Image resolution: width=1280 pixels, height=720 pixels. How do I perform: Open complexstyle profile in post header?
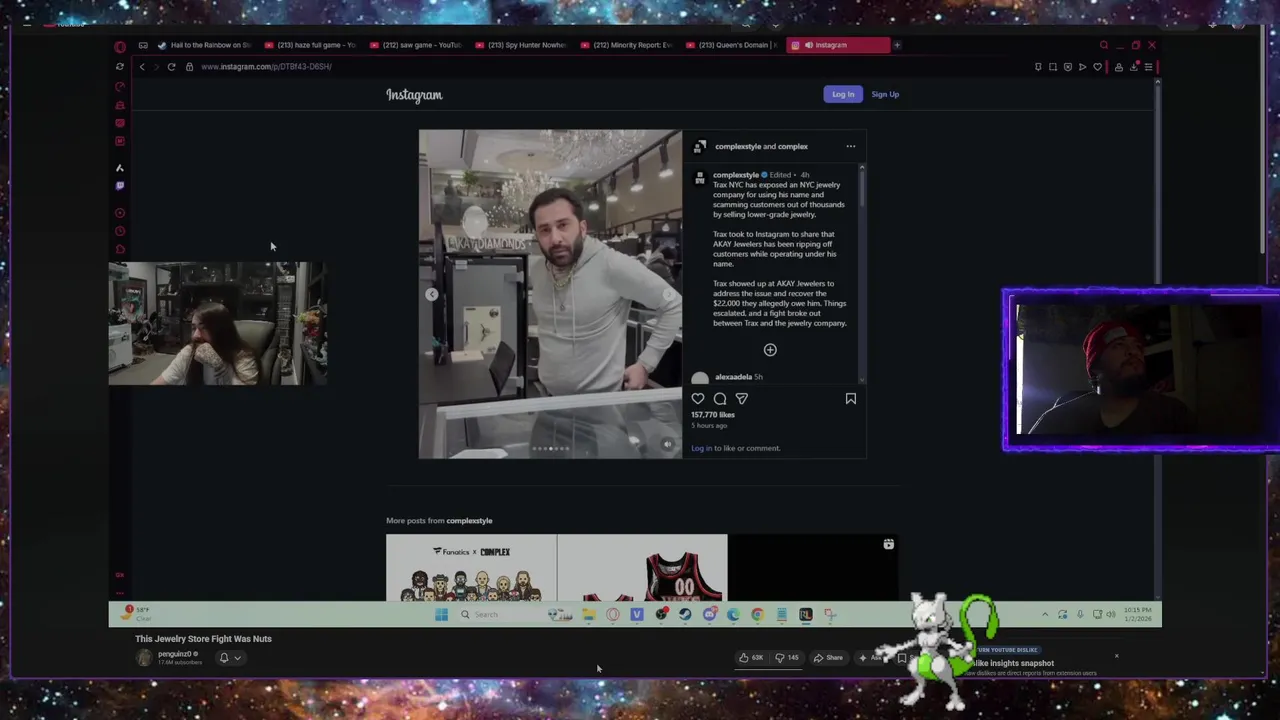(x=738, y=146)
